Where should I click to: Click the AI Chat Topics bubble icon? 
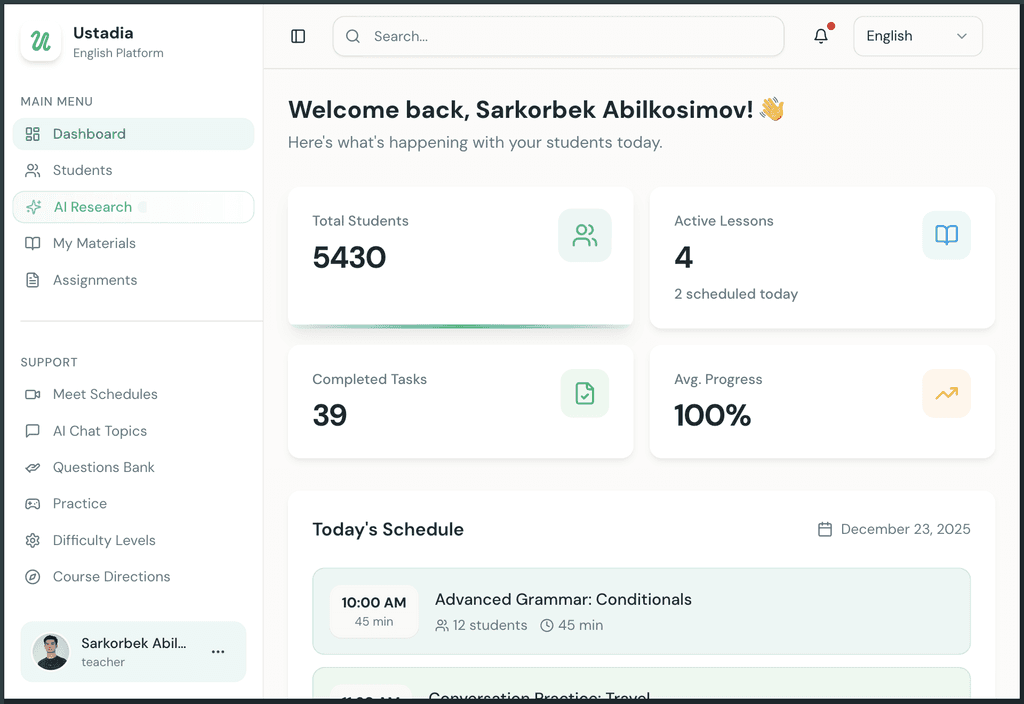pos(33,431)
